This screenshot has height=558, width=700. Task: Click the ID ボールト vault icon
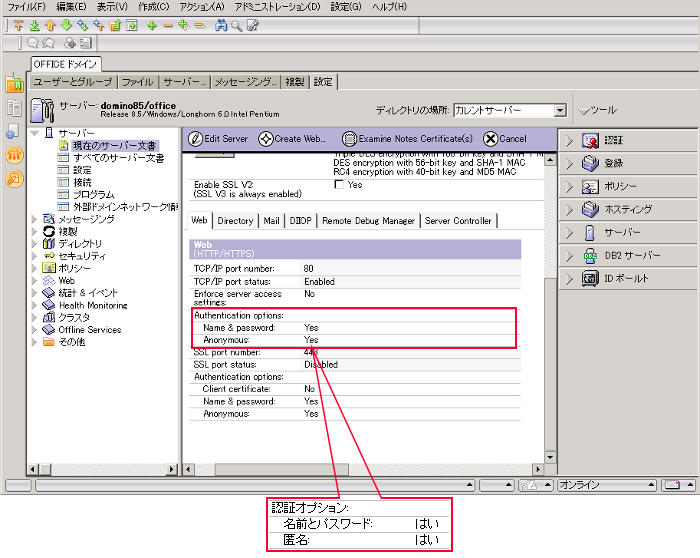(x=591, y=279)
